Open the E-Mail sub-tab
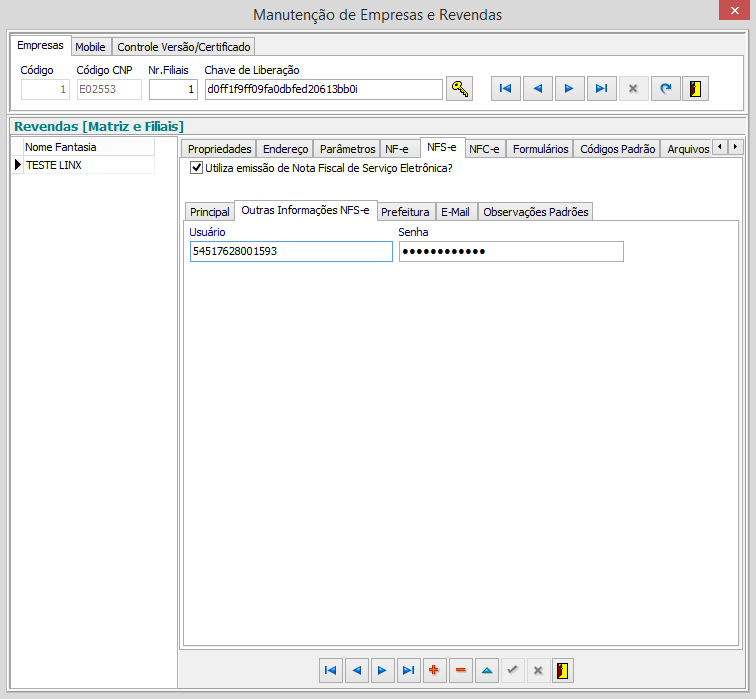Viewport: 756px width, 699px height. point(455,212)
